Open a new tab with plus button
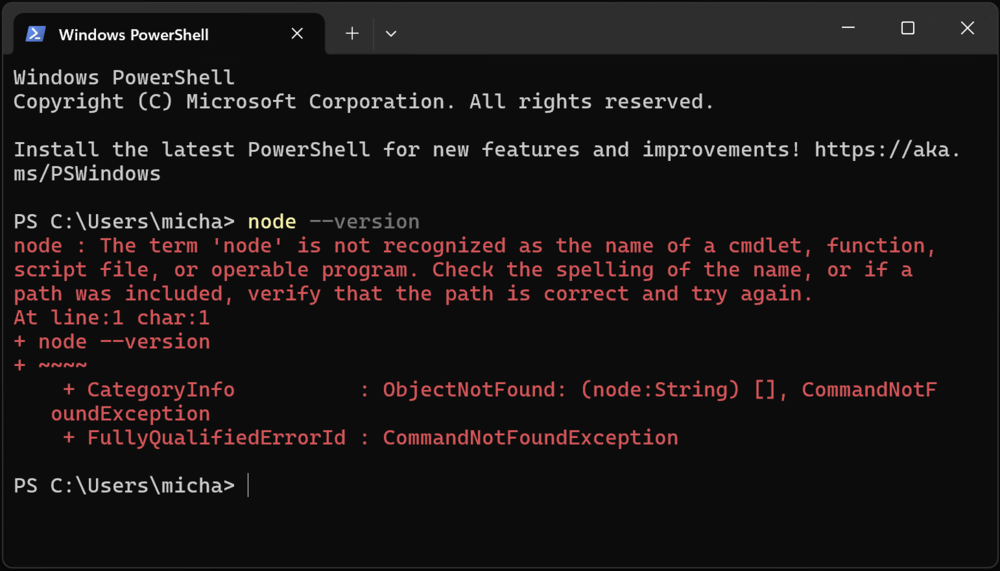1000x571 pixels. point(352,34)
